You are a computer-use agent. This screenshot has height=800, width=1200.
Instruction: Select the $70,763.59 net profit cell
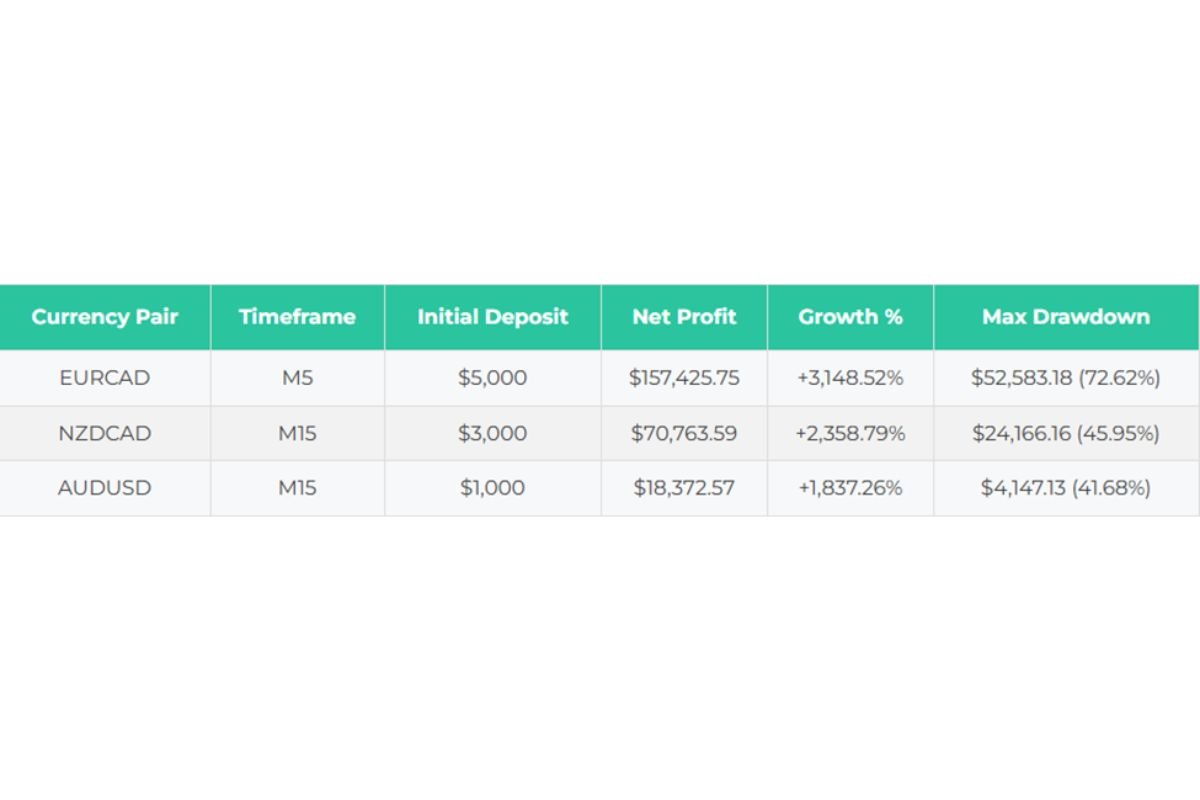[684, 433]
